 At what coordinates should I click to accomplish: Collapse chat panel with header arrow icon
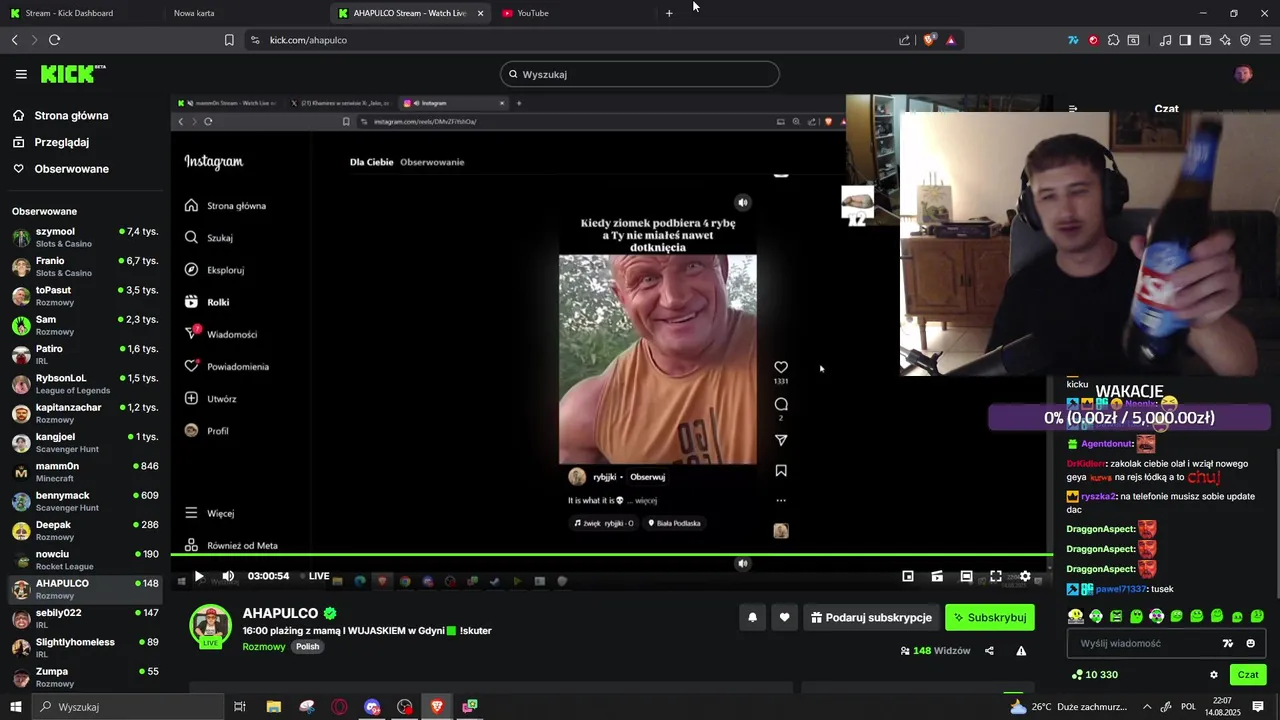point(1073,108)
